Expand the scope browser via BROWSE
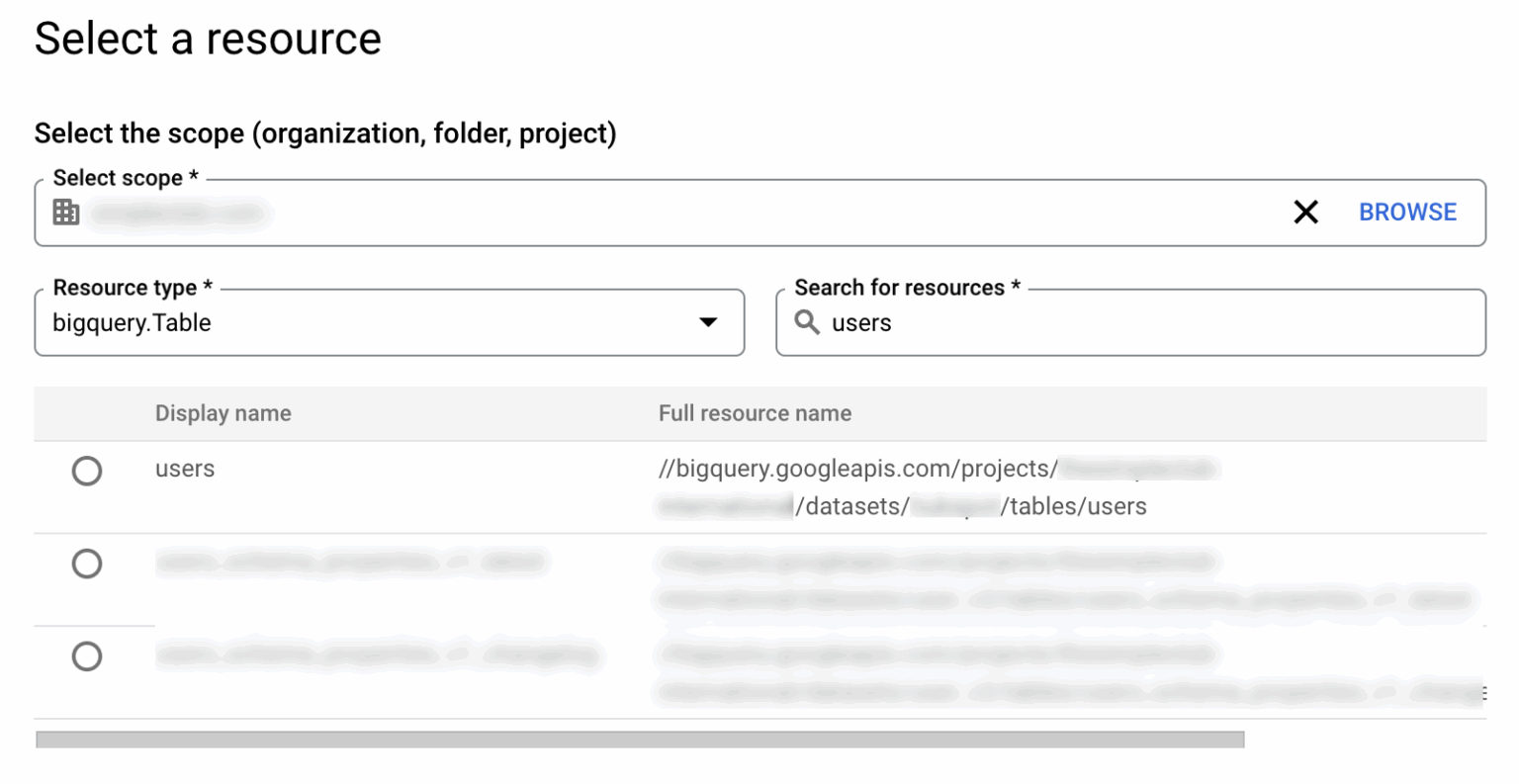 (x=1407, y=212)
